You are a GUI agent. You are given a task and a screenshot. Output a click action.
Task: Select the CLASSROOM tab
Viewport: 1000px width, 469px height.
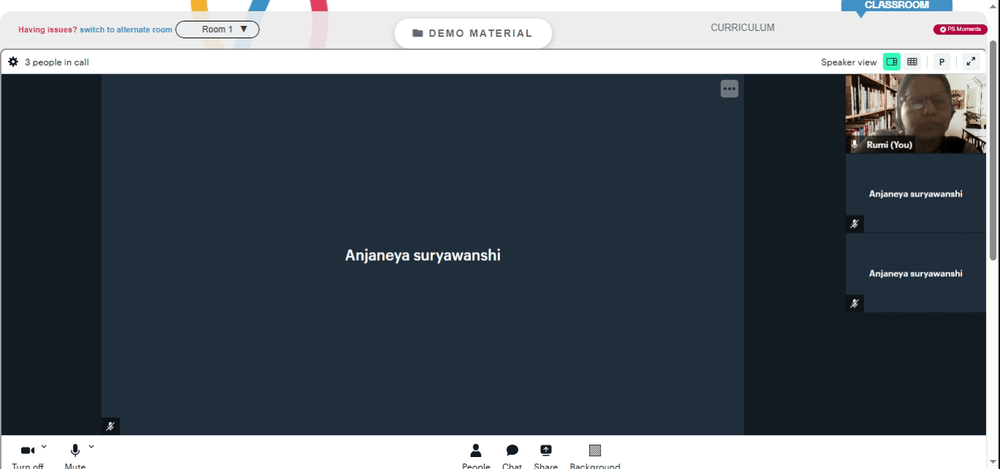(x=897, y=5)
